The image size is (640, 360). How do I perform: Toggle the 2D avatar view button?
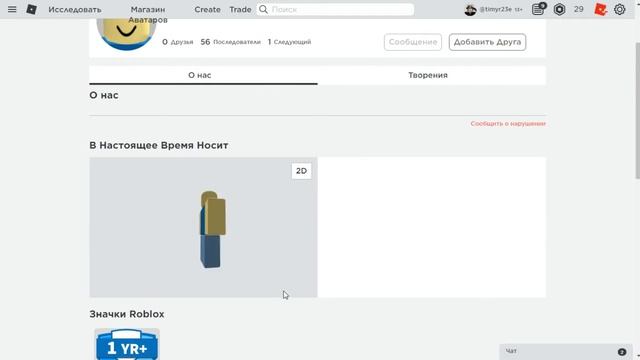[x=301, y=171]
